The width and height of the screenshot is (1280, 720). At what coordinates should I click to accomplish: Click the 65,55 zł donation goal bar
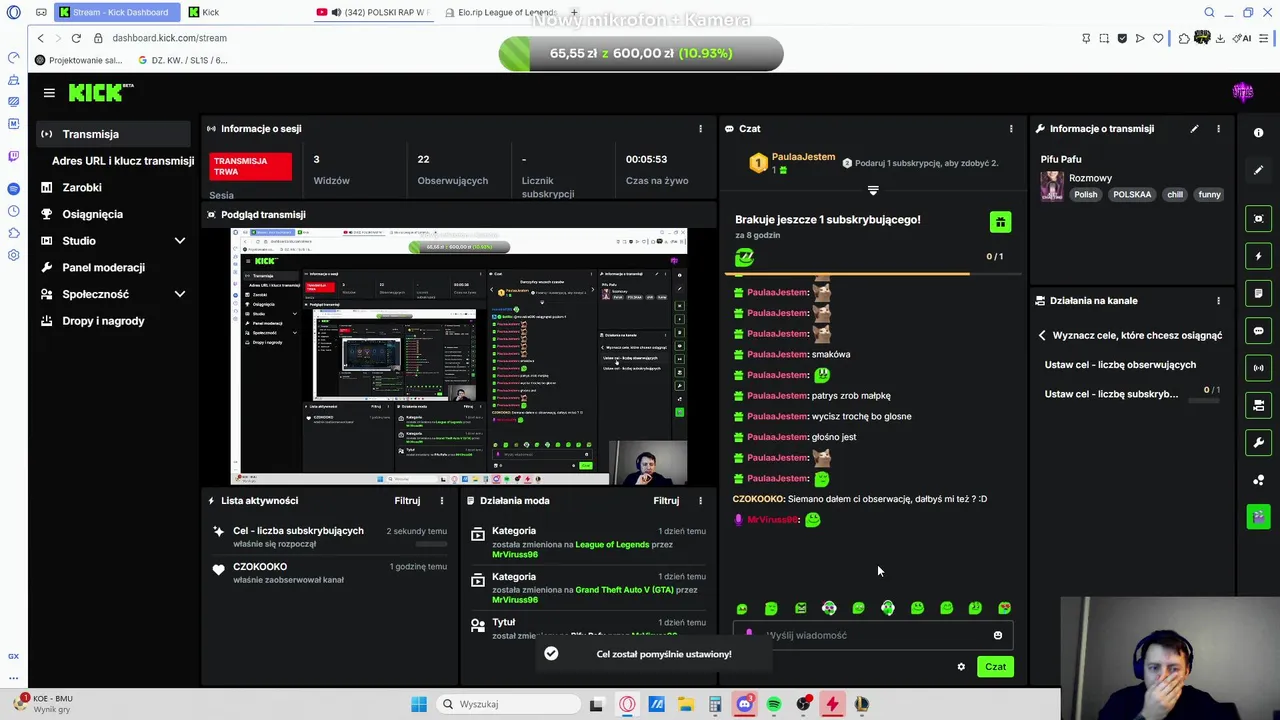(641, 53)
